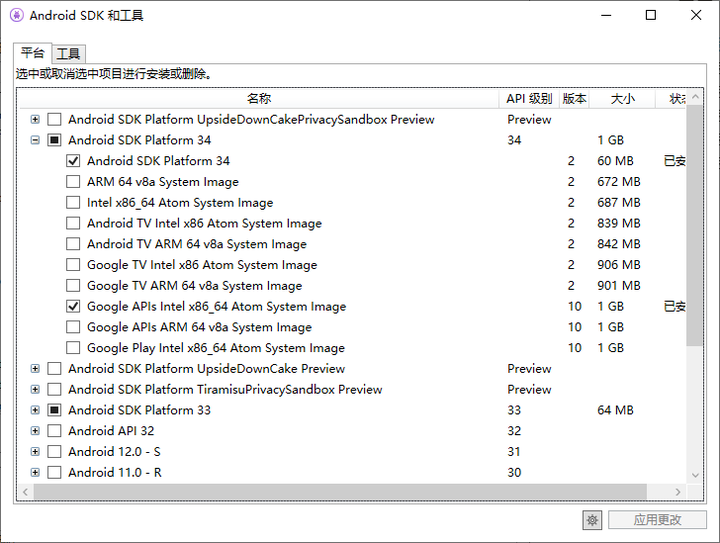
Task: Switch to the 工具 tab
Action: tap(68, 54)
